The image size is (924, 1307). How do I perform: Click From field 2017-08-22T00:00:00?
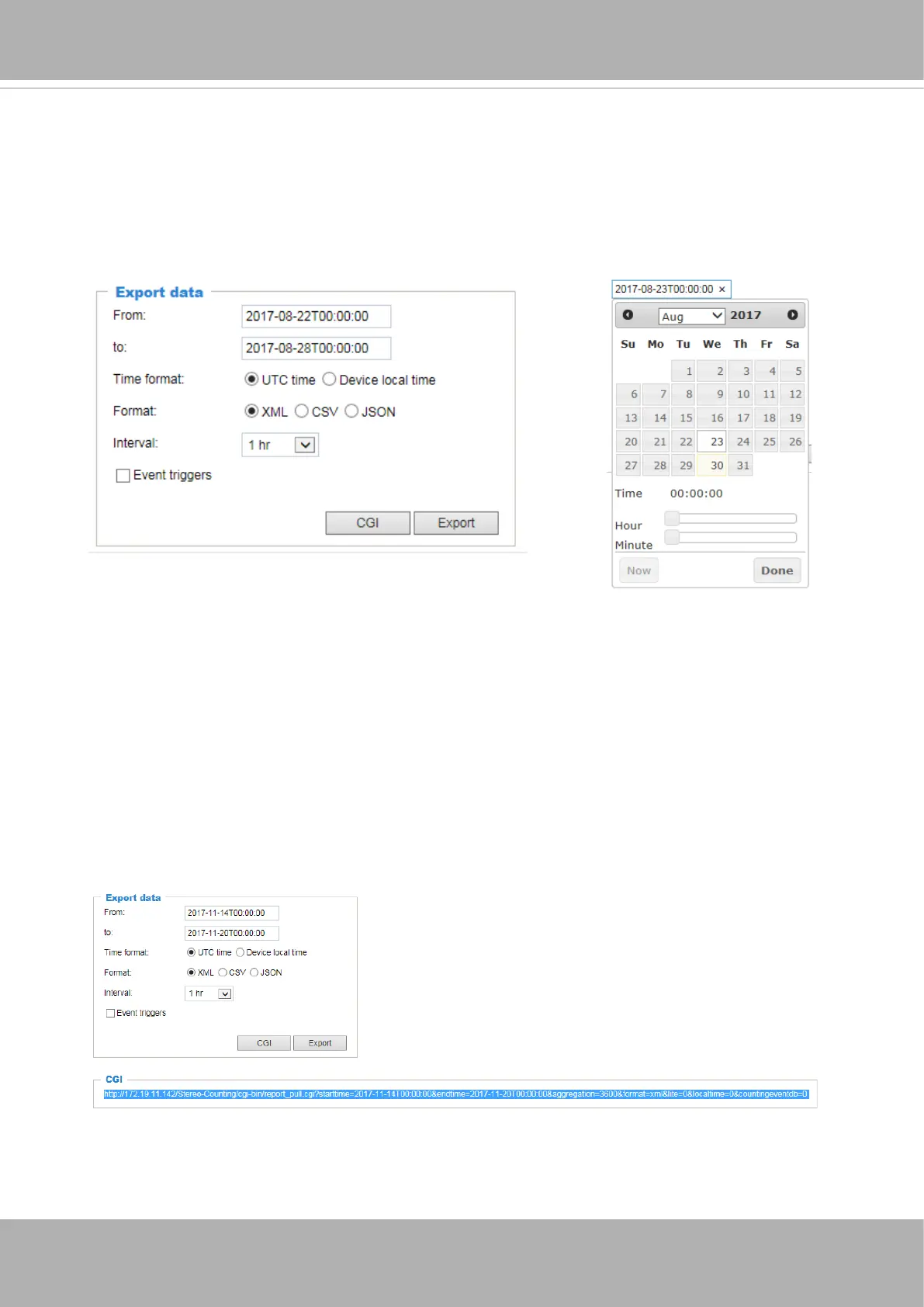[x=316, y=317]
